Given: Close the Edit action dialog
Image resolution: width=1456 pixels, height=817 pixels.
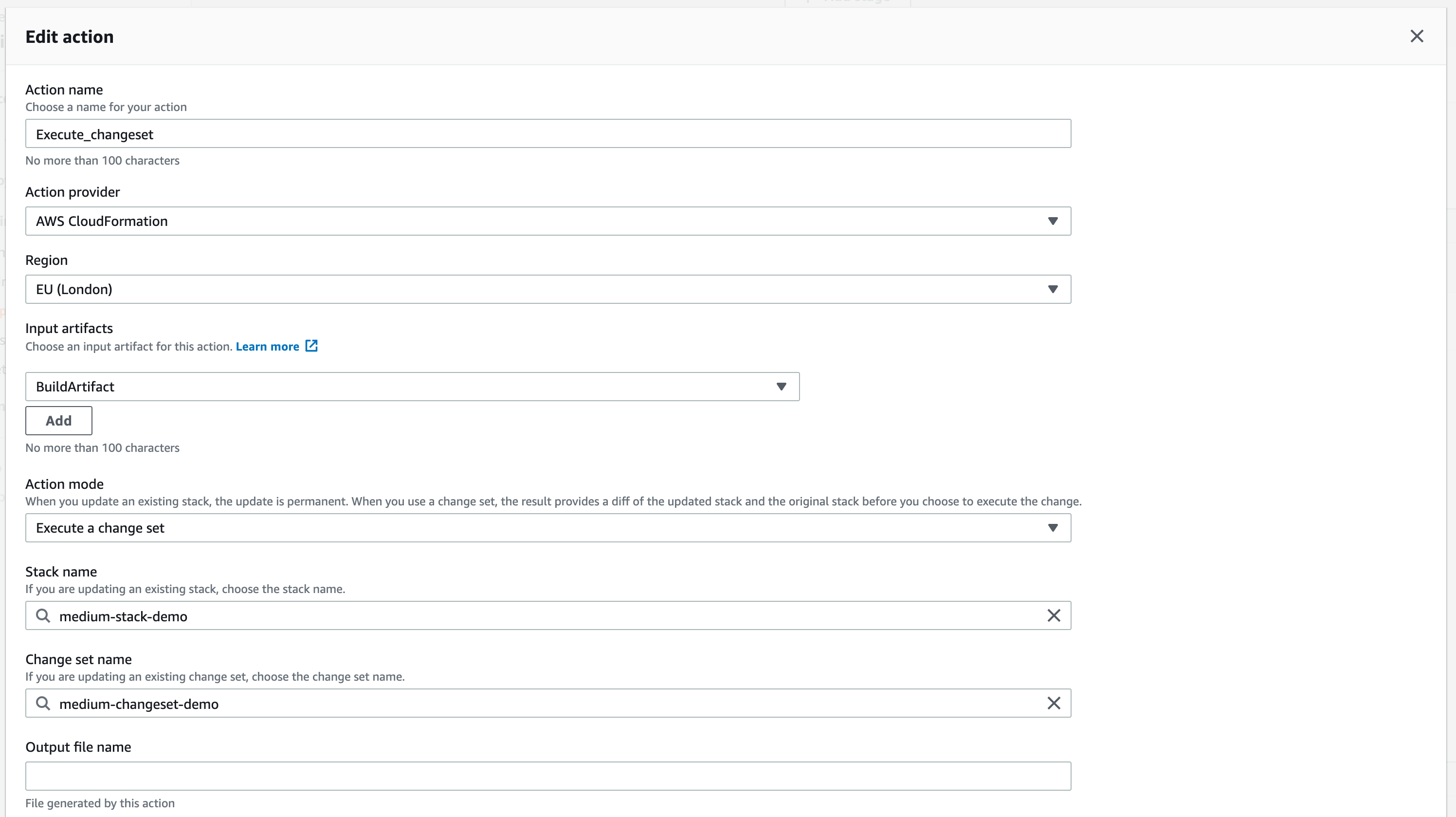Looking at the screenshot, I should tap(1417, 36).
